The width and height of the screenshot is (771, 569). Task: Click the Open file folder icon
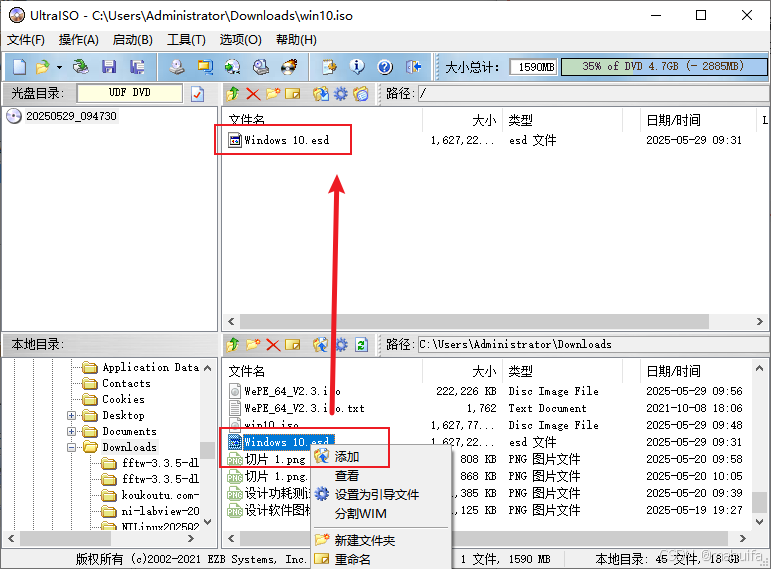(x=43, y=66)
